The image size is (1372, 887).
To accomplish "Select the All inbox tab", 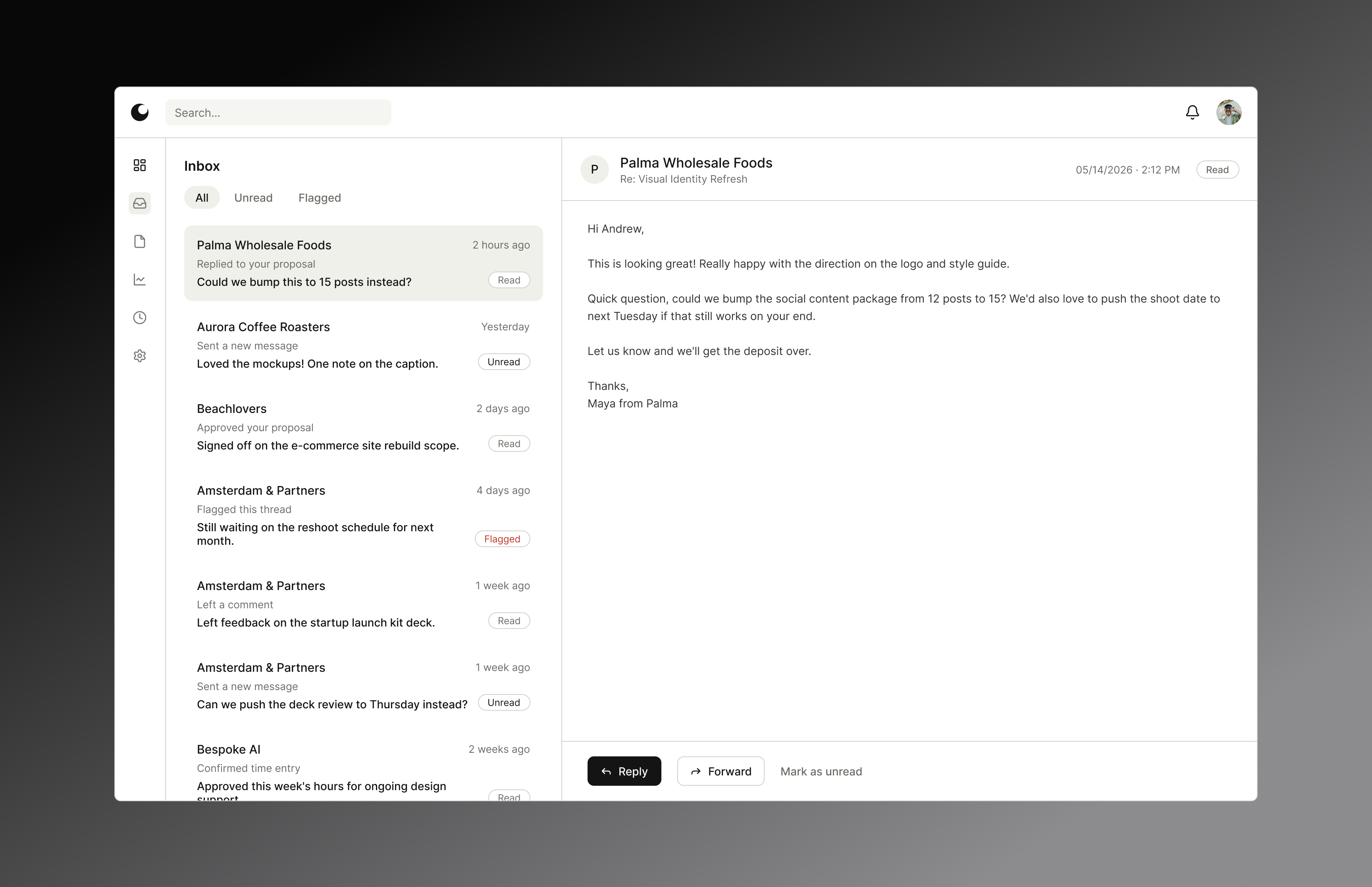I will pyautogui.click(x=202, y=198).
